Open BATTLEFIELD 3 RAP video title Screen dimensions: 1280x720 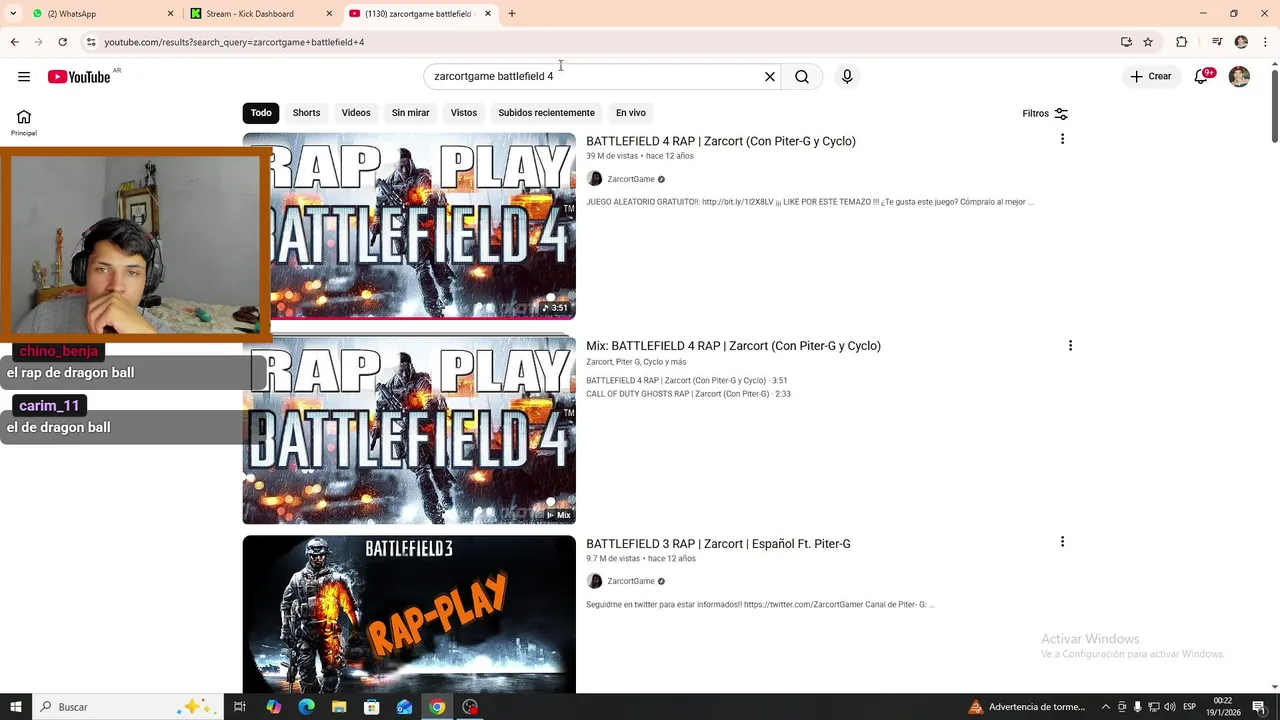pyautogui.click(x=718, y=544)
